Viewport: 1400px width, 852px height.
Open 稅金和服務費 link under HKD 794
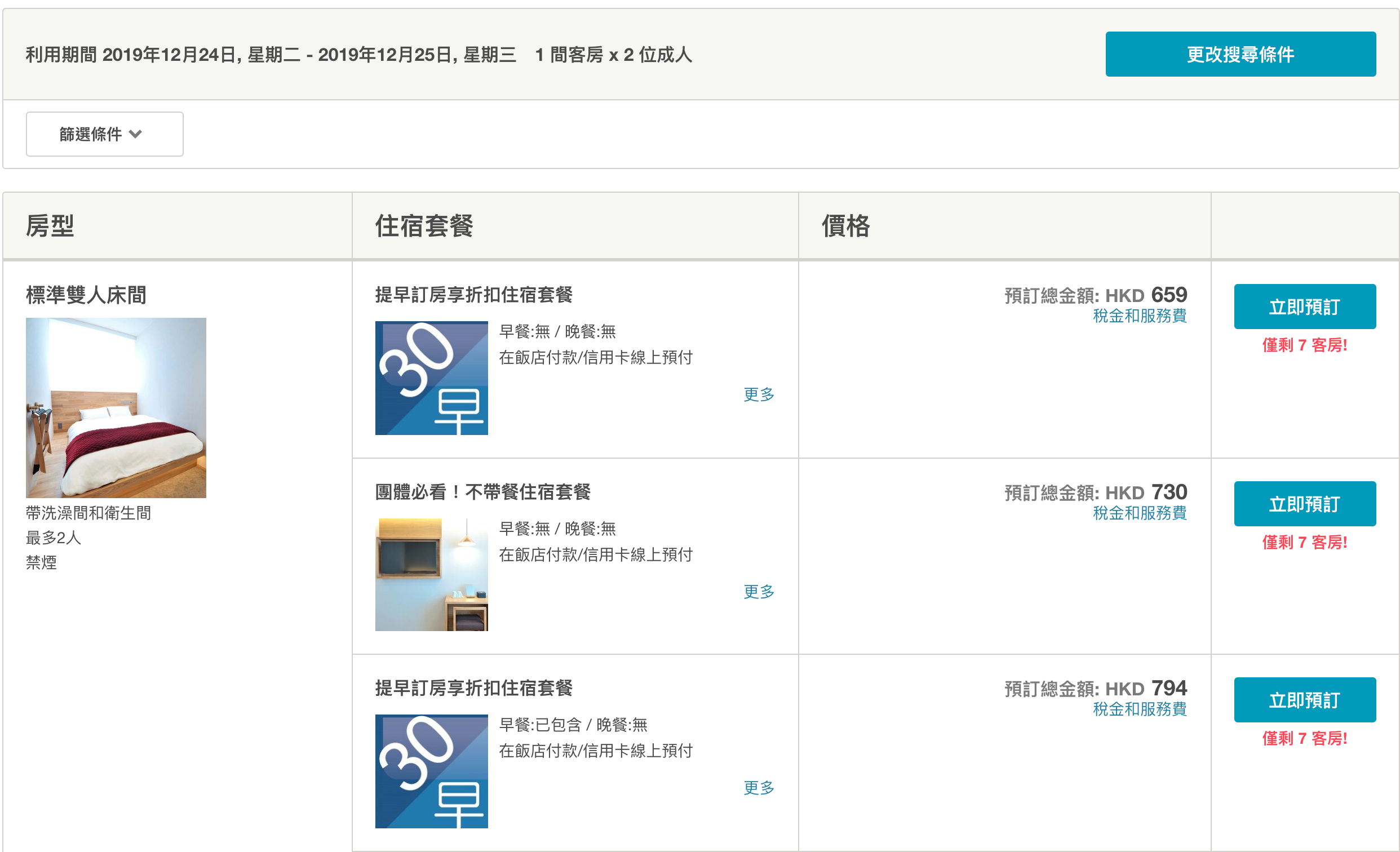click(1139, 709)
